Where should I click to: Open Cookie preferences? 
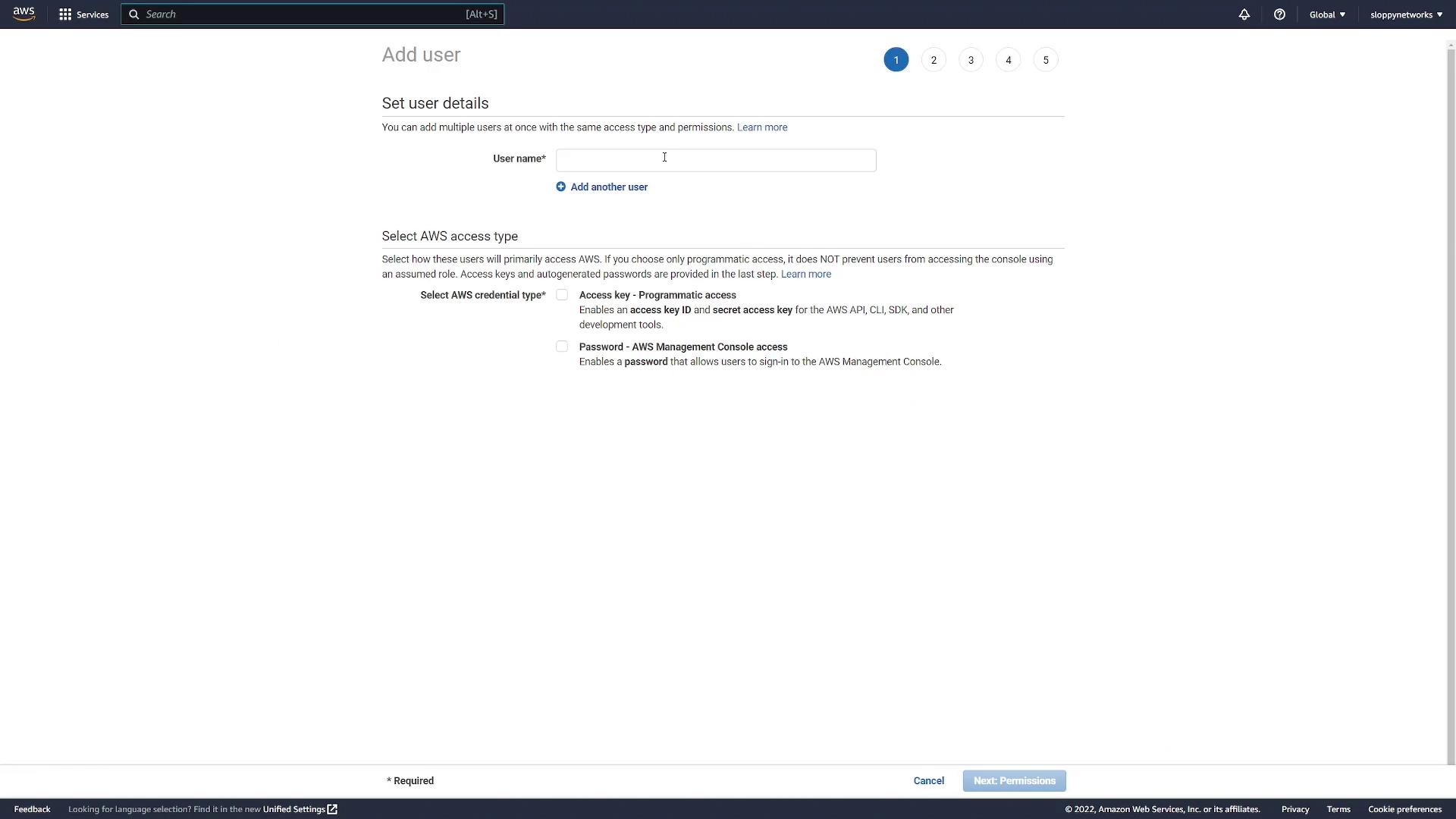[1404, 809]
